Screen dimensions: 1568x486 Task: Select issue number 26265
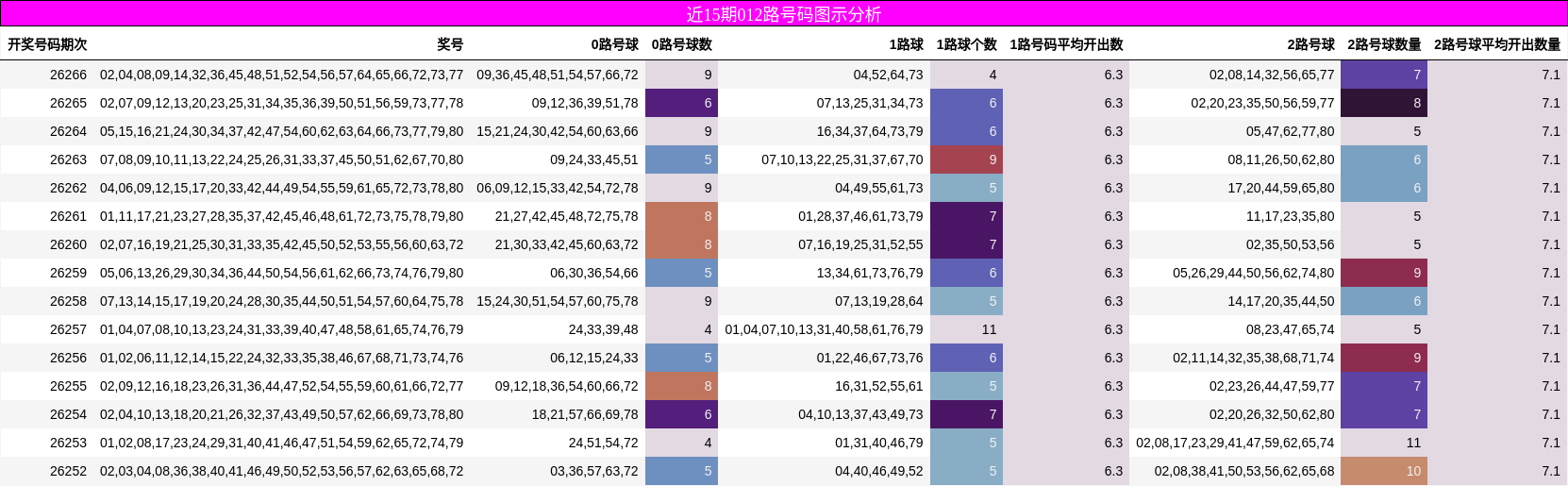(68, 103)
